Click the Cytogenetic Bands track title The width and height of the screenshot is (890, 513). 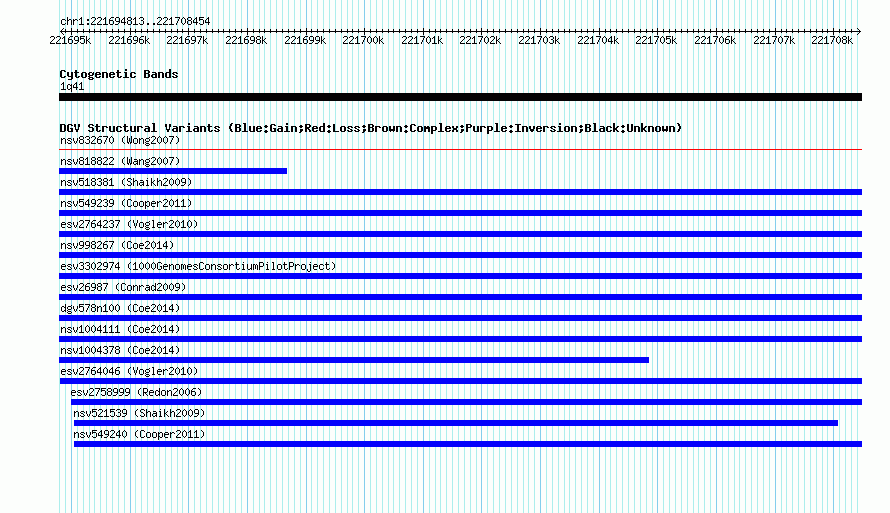[119, 74]
